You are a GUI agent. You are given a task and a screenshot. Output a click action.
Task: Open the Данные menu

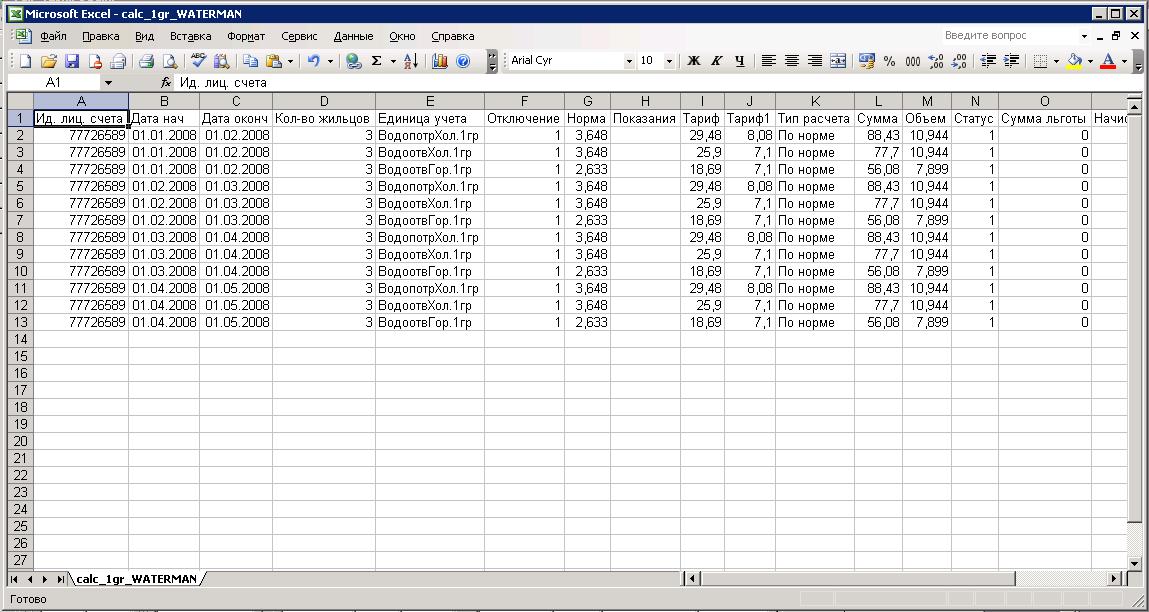353,36
